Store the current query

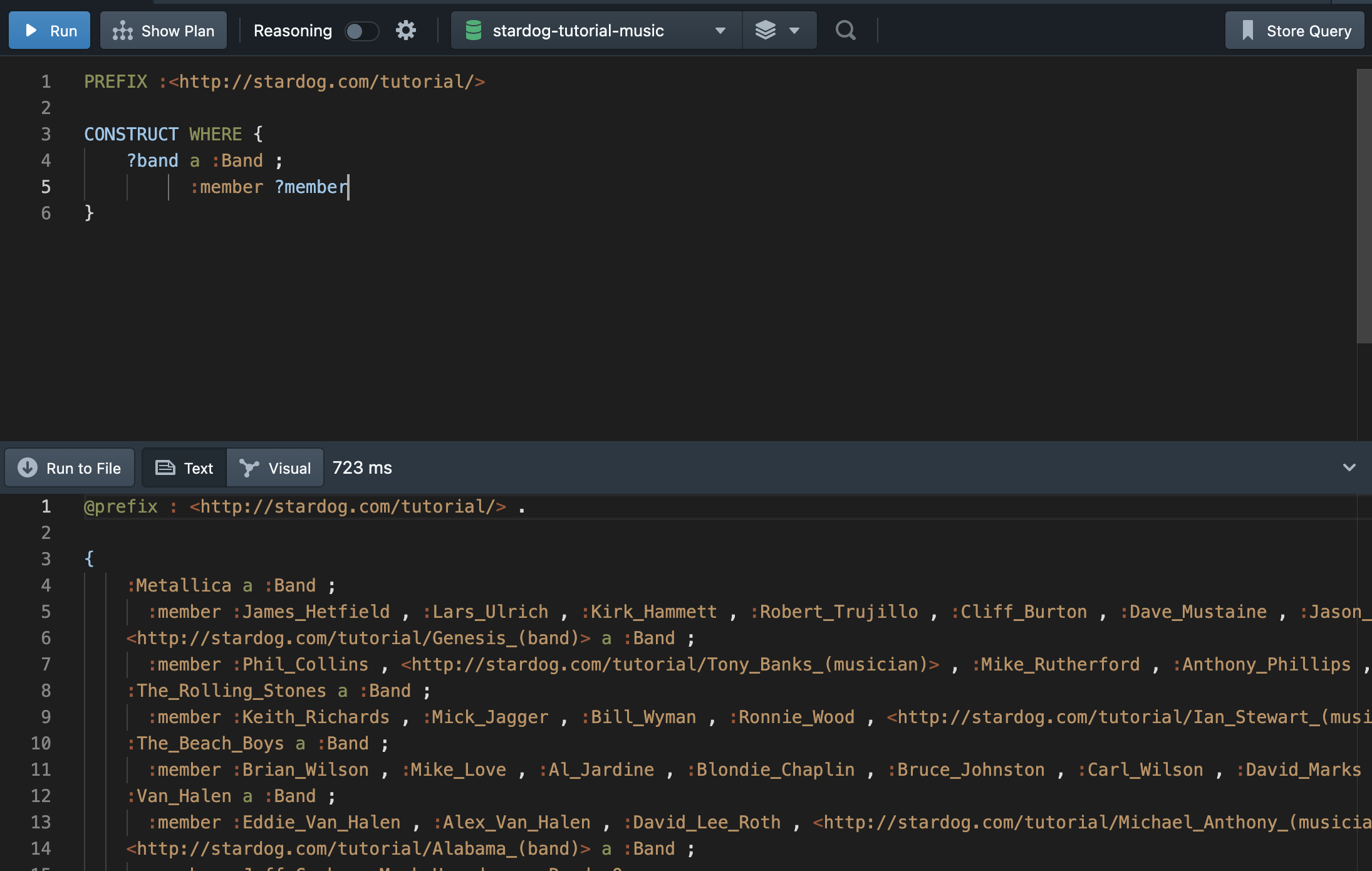(x=1295, y=30)
